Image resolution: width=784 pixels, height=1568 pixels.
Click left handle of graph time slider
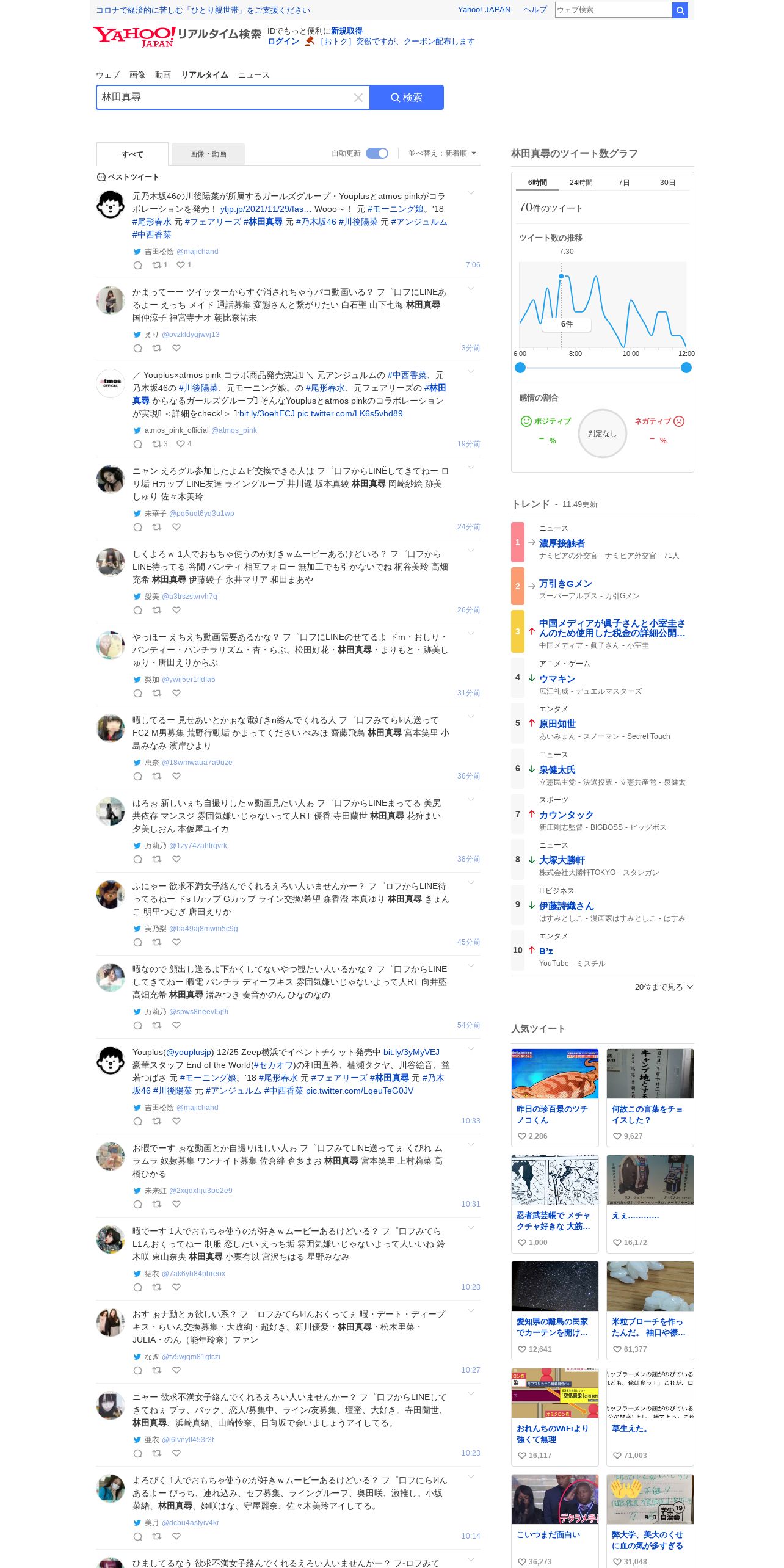[x=520, y=368]
